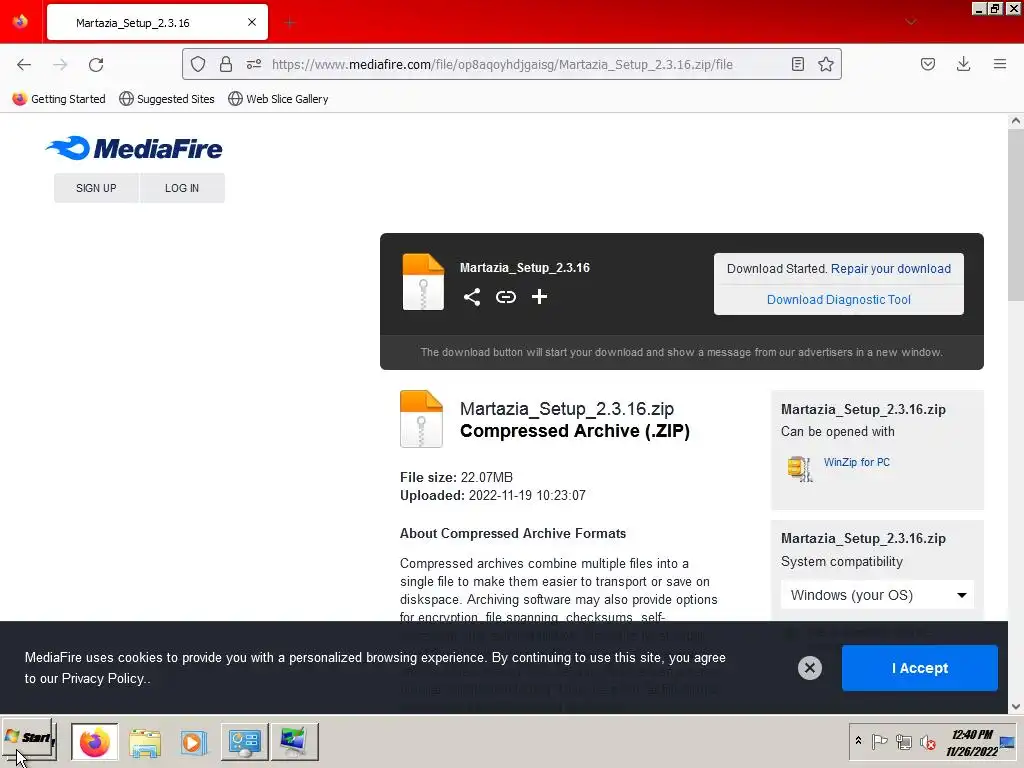Viewport: 1024px width, 768px height.
Task: Click the share icon under Martazia_Setup_2.3.16
Action: [472, 297]
